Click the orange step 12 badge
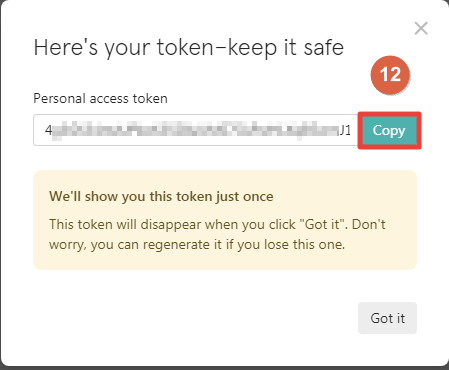 tap(390, 75)
